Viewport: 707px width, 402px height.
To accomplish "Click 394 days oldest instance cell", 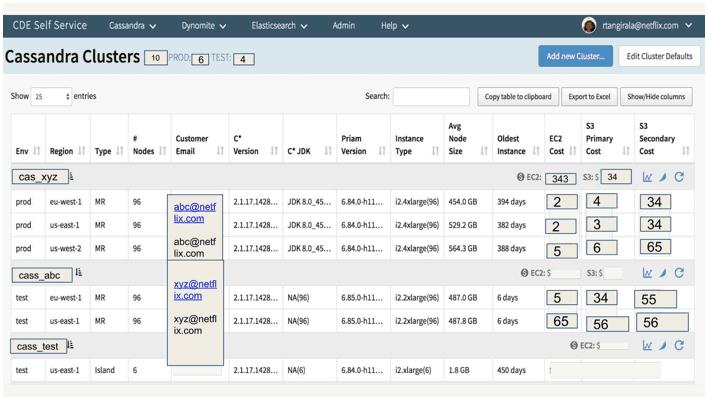I will (x=511, y=201).
